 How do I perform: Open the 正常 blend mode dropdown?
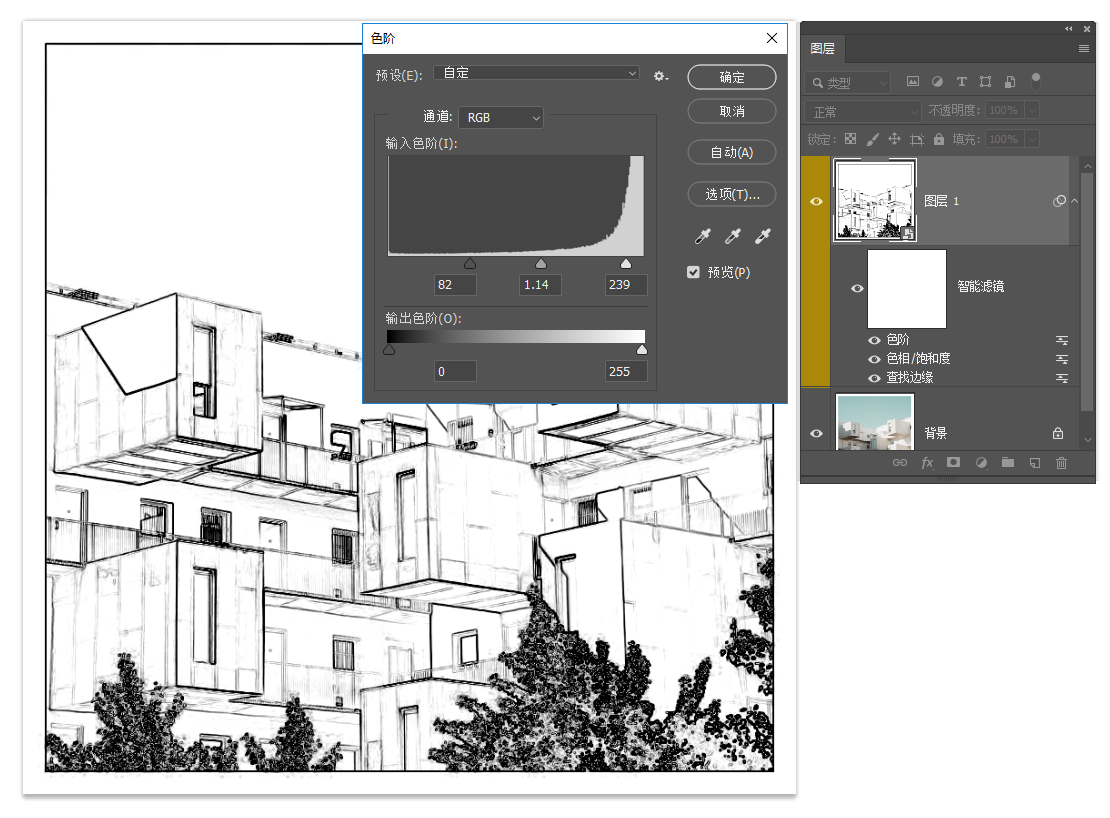coord(863,111)
